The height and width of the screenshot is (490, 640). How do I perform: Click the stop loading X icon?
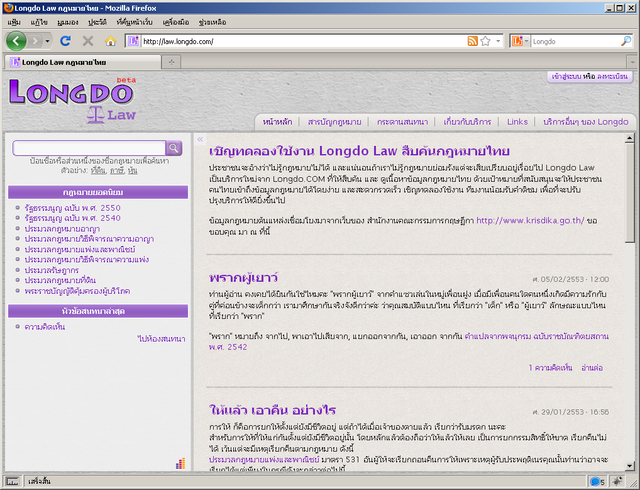point(88,41)
